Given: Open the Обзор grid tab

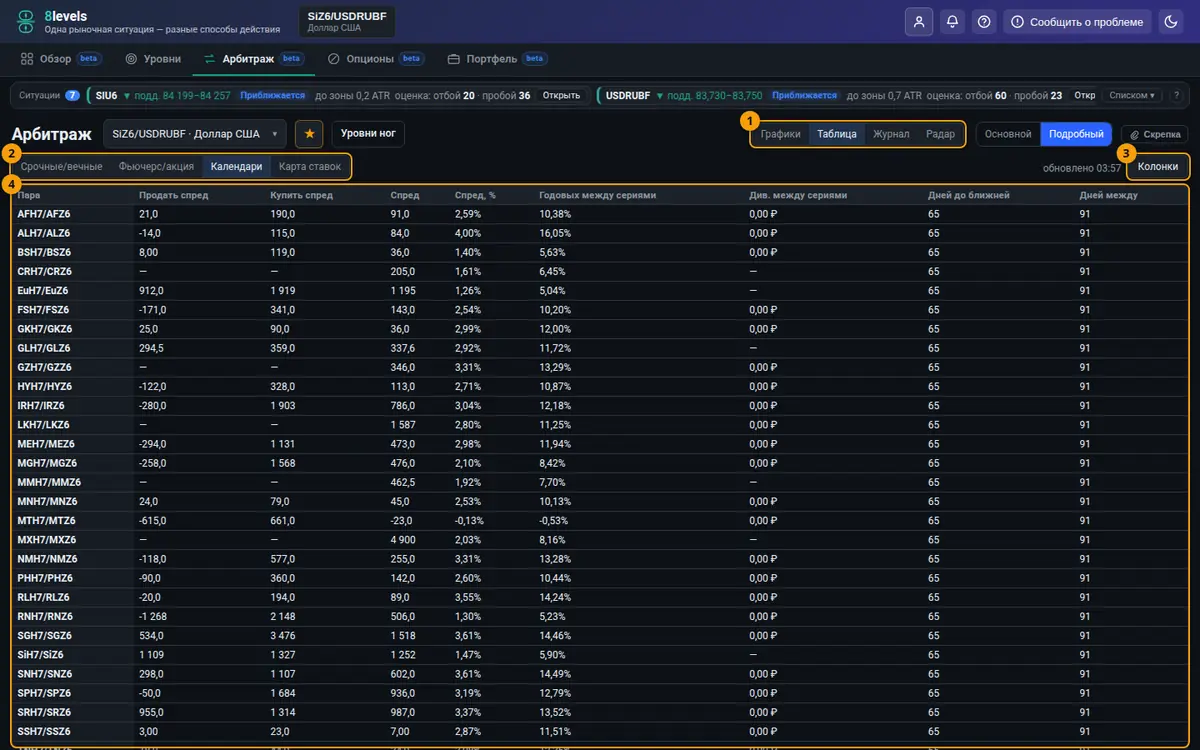Looking at the screenshot, I should click(61, 59).
